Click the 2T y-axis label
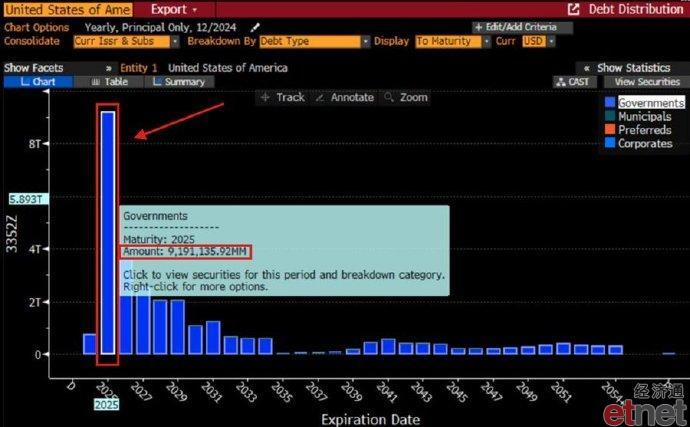Image resolution: width=690 pixels, height=427 pixels. click(35, 302)
